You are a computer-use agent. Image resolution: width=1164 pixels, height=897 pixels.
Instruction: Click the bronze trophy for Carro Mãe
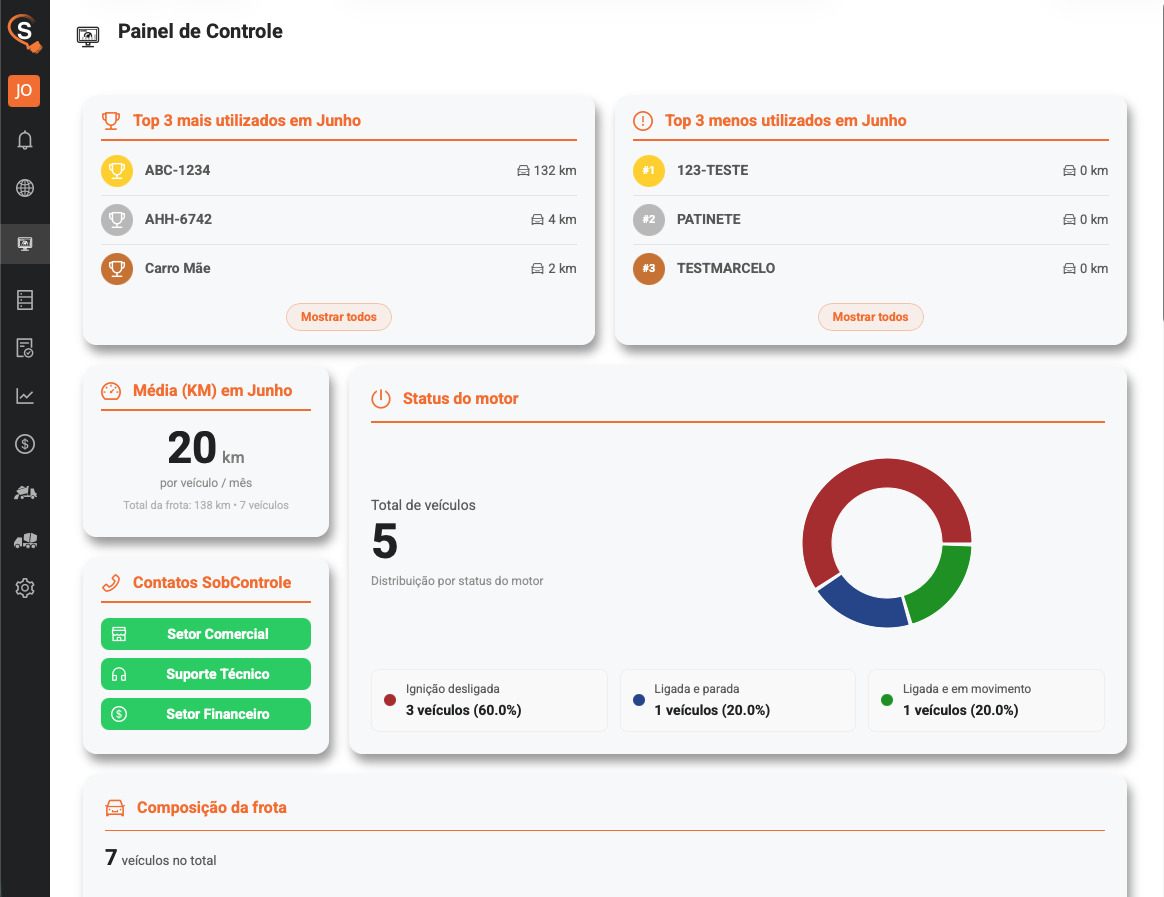117,269
